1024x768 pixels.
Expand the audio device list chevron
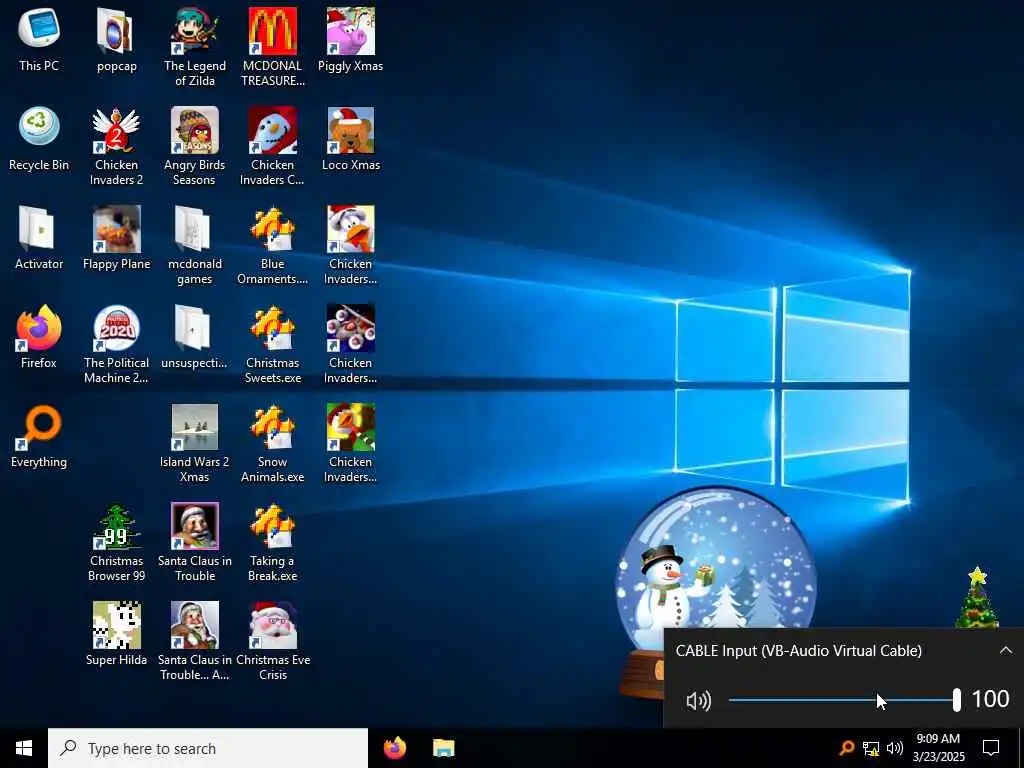point(1005,650)
